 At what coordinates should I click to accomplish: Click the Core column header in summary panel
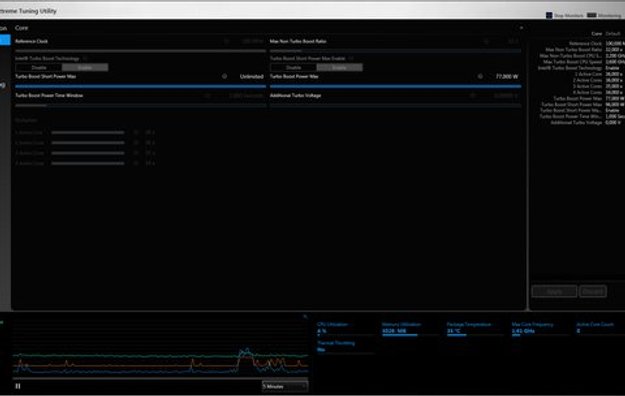(597, 34)
